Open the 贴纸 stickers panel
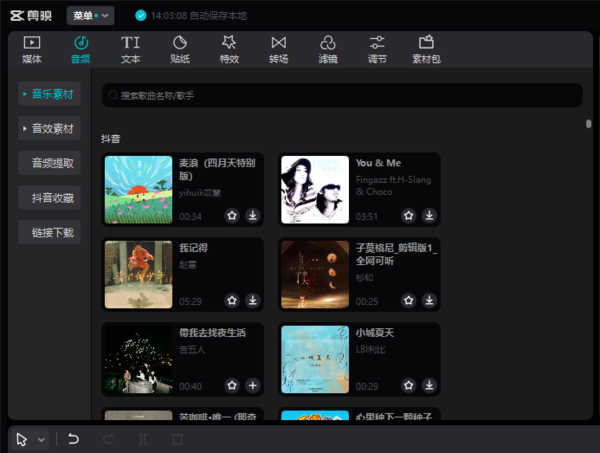The image size is (600, 453). (x=180, y=49)
